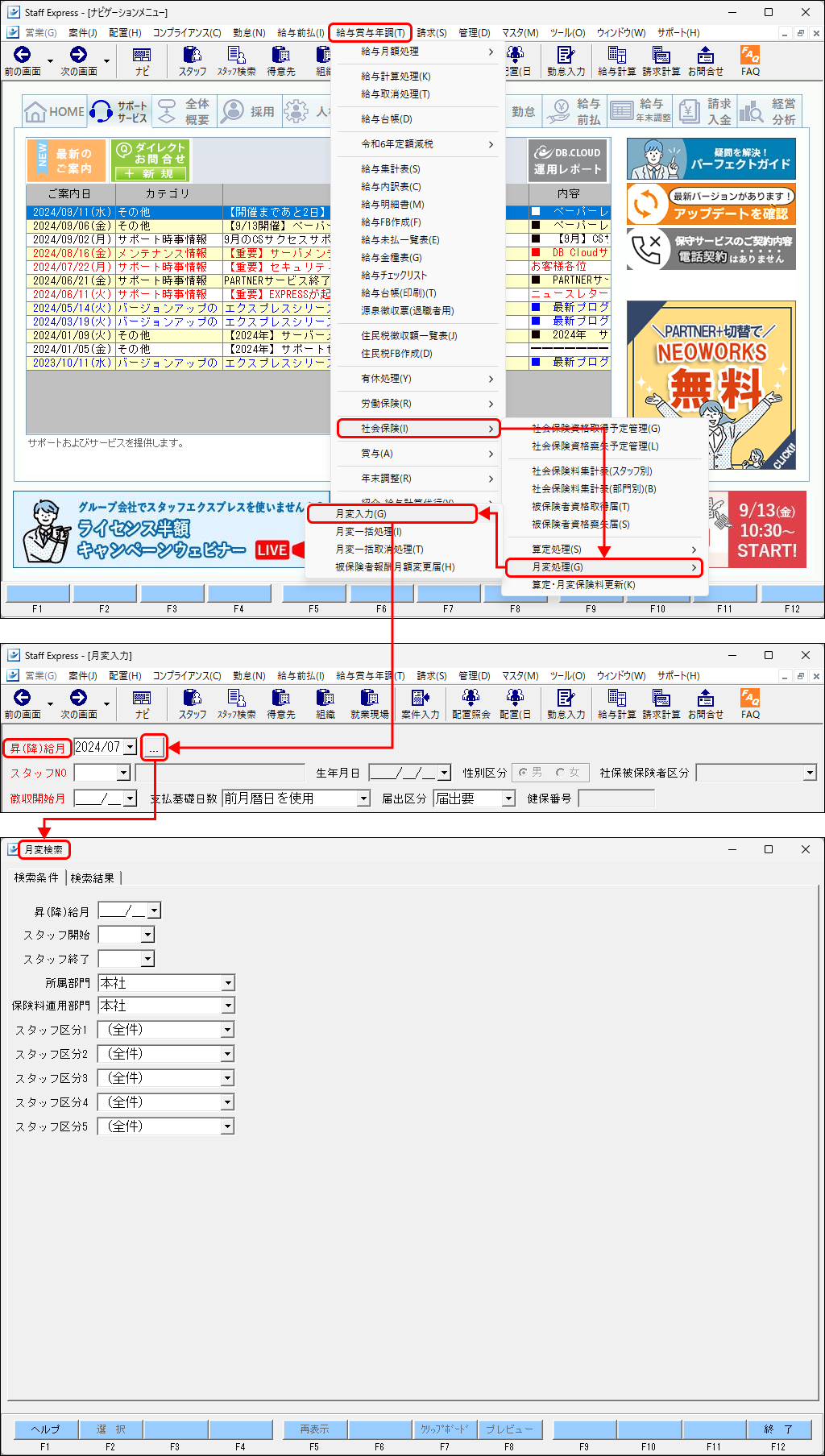Viewport: 825px width, 1456px height.
Task: Open 届出区分 dropdown 届出要
Action: (x=508, y=798)
